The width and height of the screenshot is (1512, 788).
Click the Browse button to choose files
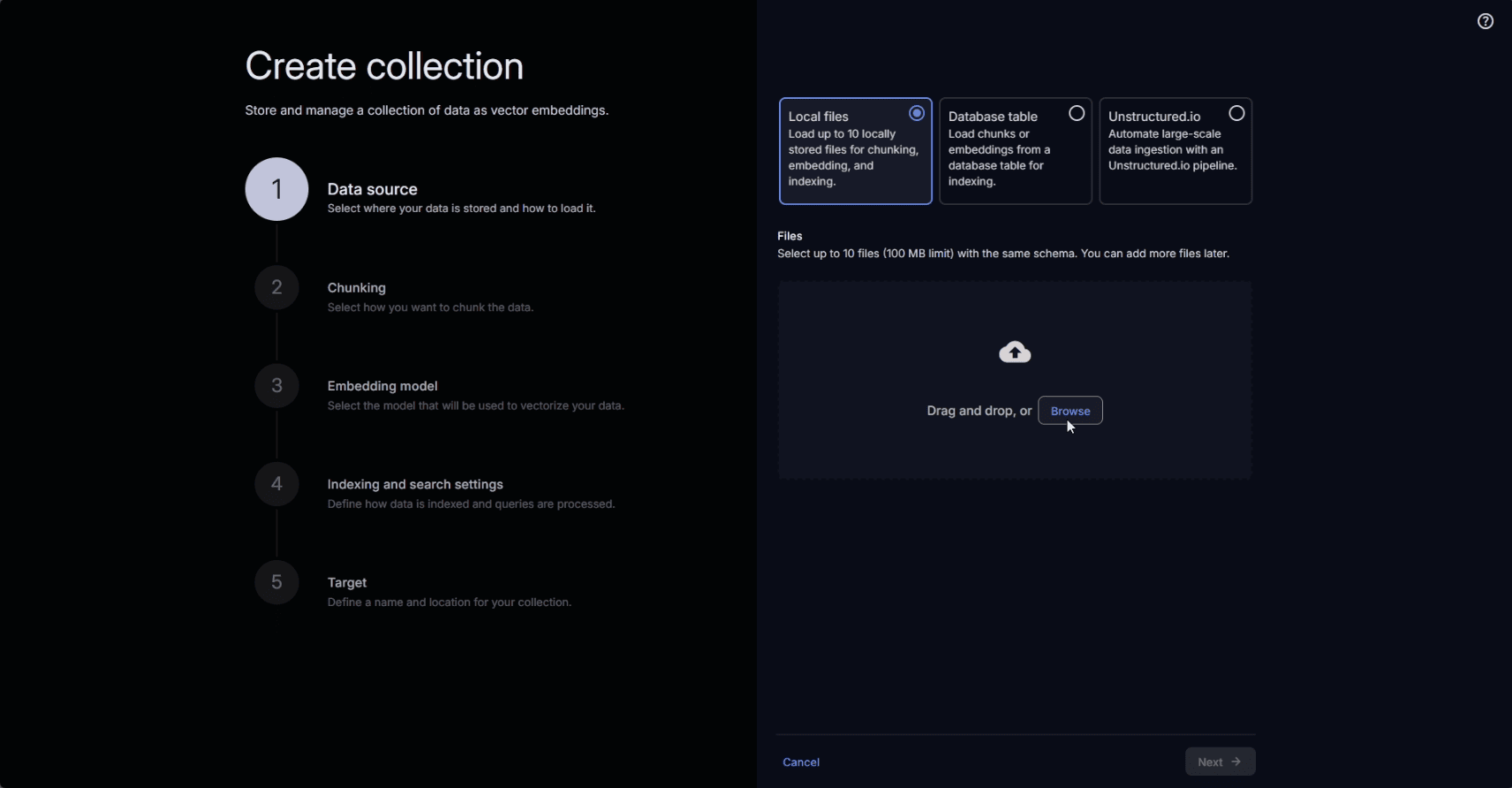point(1070,411)
